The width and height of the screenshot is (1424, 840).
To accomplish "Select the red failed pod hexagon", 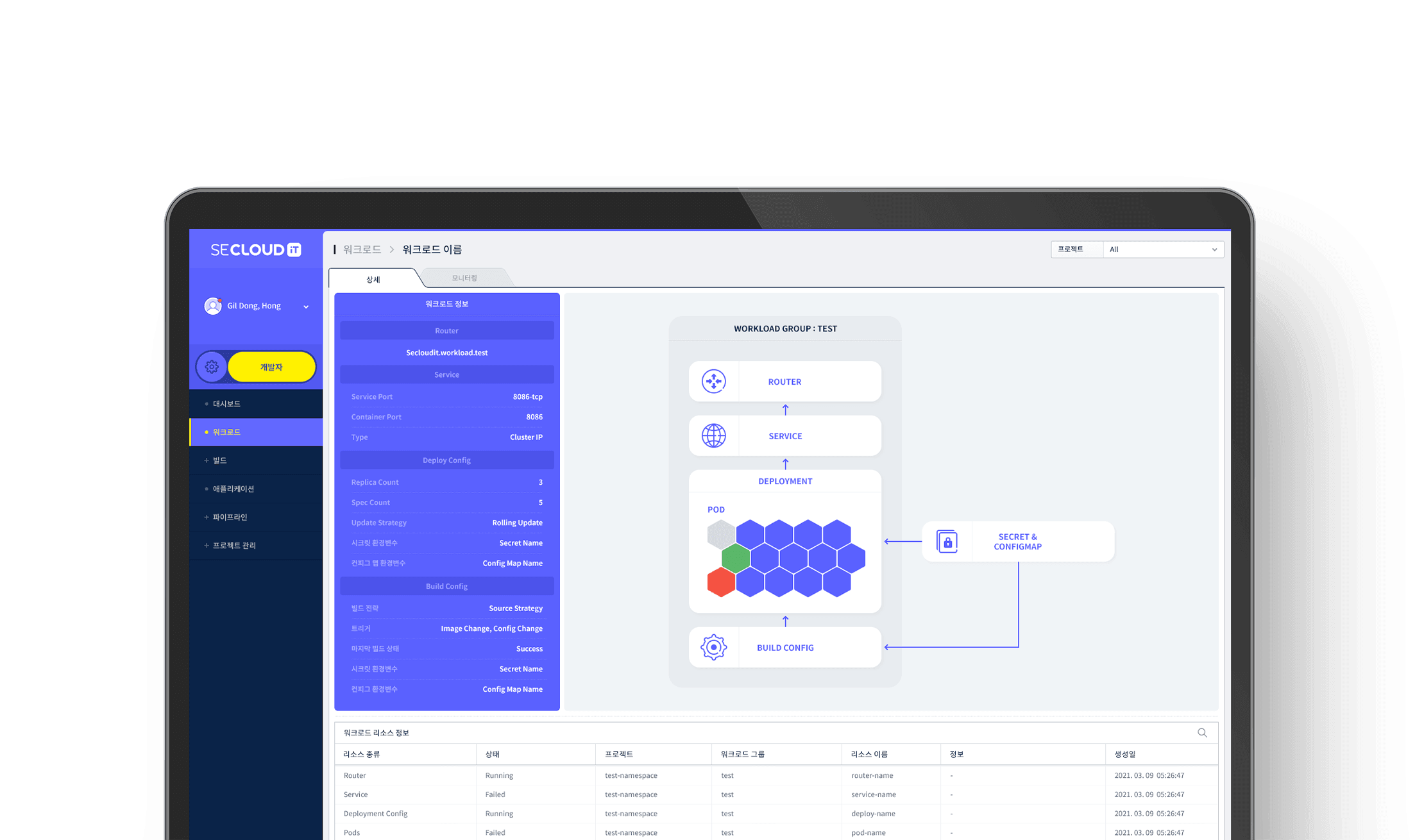I will (721, 583).
